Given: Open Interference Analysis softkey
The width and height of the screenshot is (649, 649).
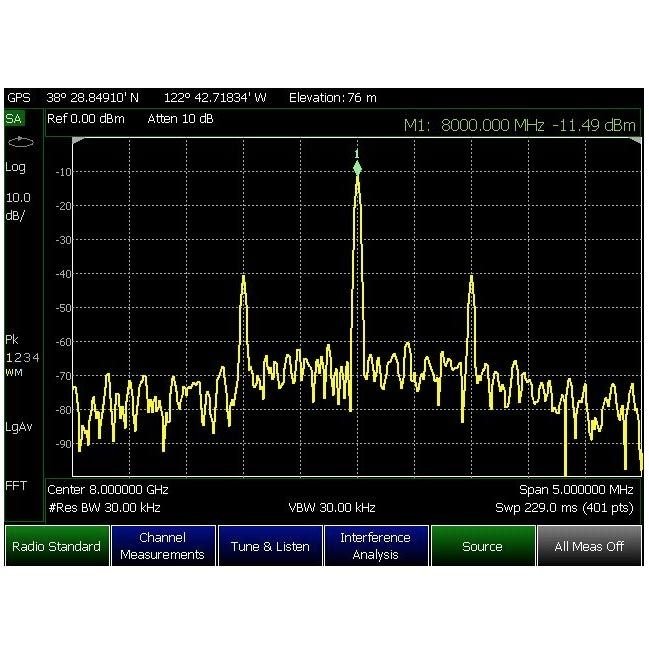Looking at the screenshot, I should point(376,546).
